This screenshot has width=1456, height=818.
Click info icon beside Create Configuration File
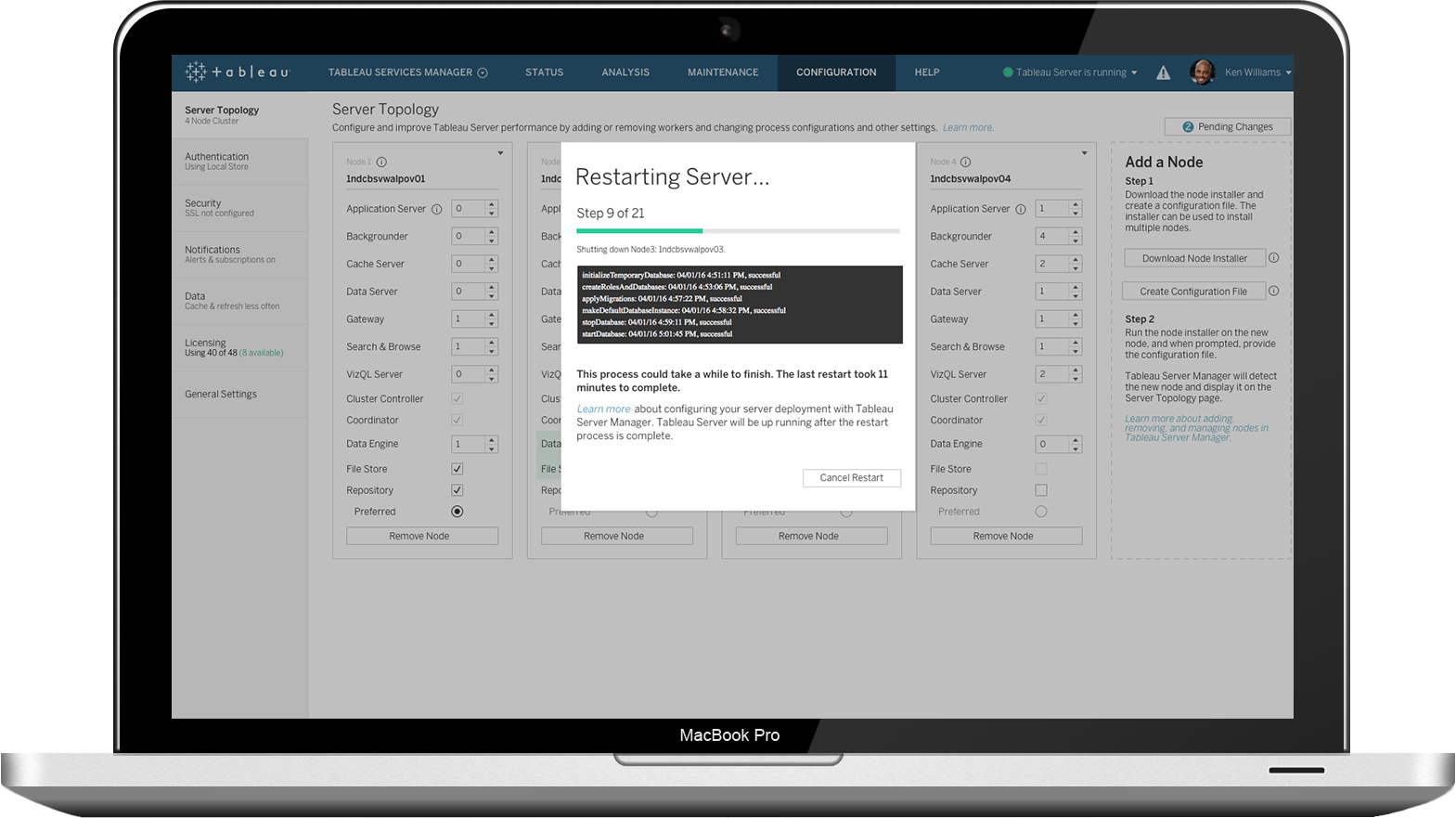coord(1273,291)
